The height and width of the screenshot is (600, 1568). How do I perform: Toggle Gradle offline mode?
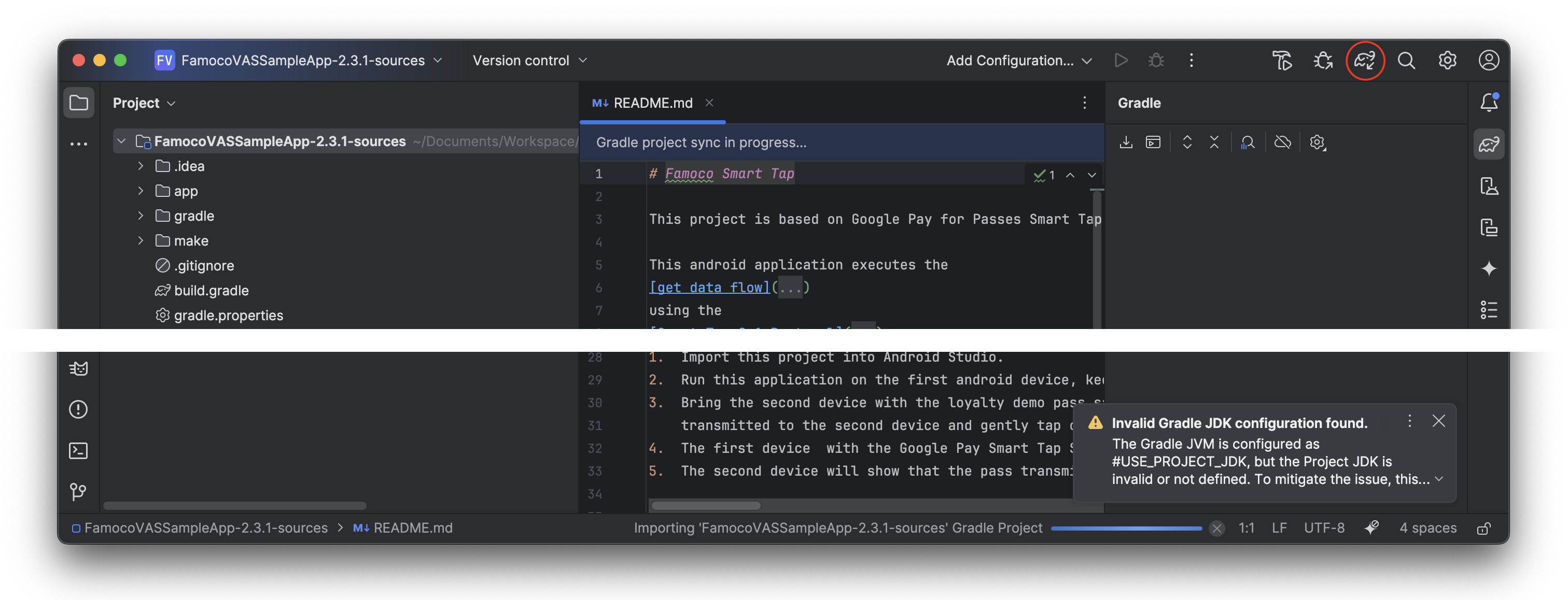pos(1283,142)
